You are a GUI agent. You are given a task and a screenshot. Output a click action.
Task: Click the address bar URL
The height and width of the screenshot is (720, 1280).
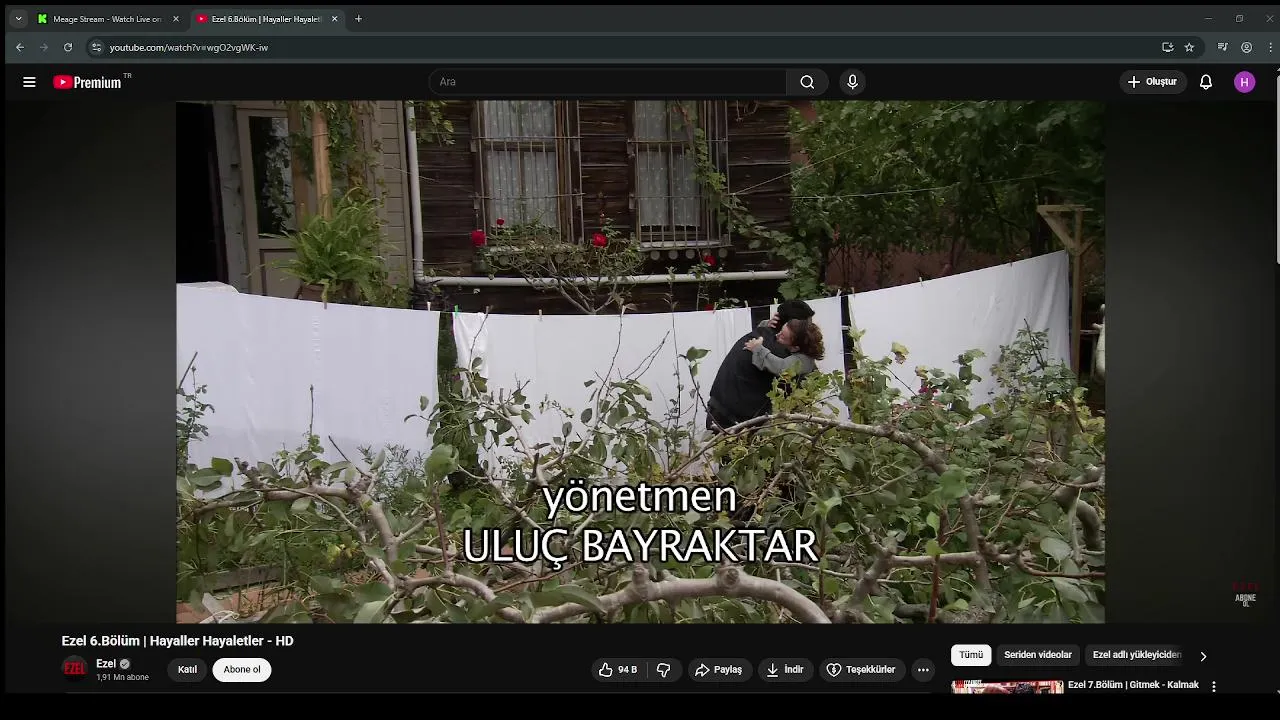(189, 47)
